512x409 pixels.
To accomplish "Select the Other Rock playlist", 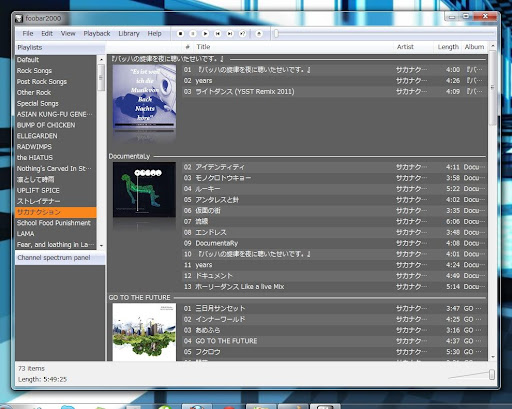I will click(56, 92).
